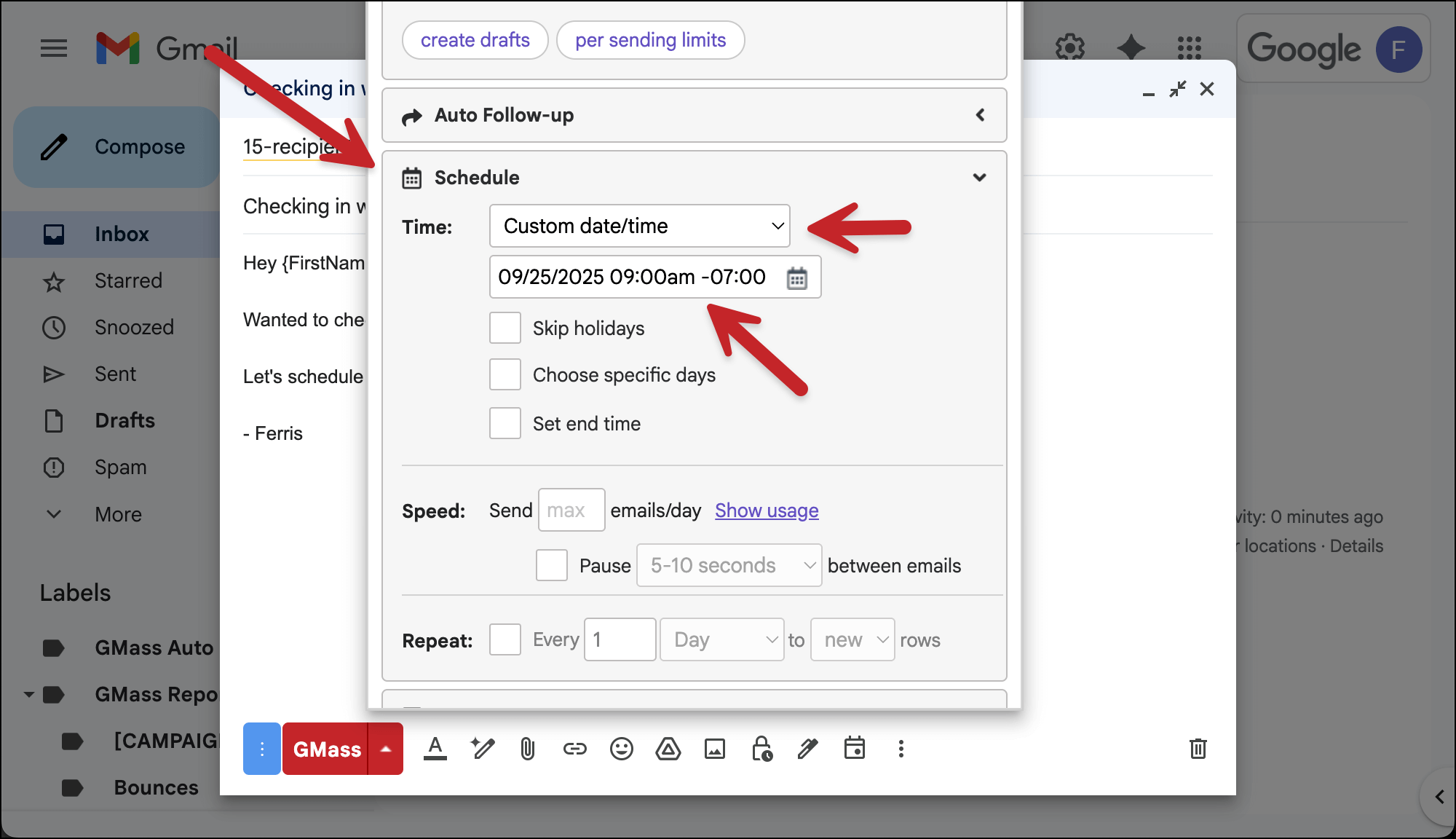Click the insert link icon
The image size is (1456, 839).
[574, 749]
